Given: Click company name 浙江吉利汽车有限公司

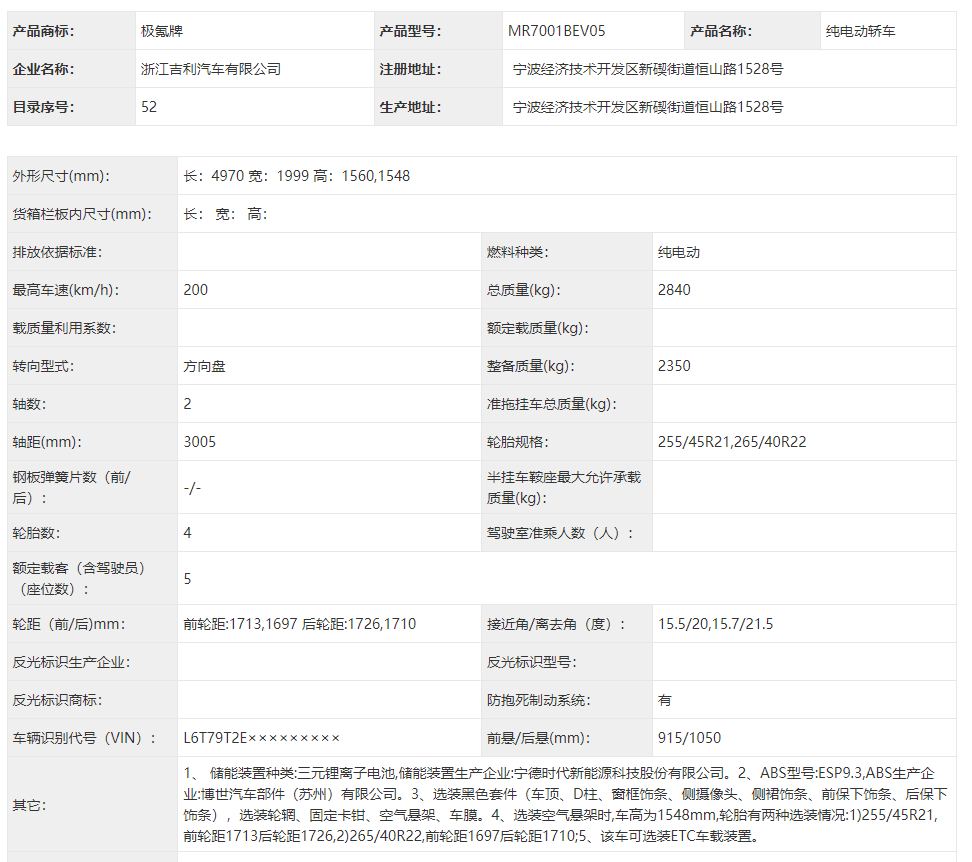Looking at the screenshot, I should point(211,69).
